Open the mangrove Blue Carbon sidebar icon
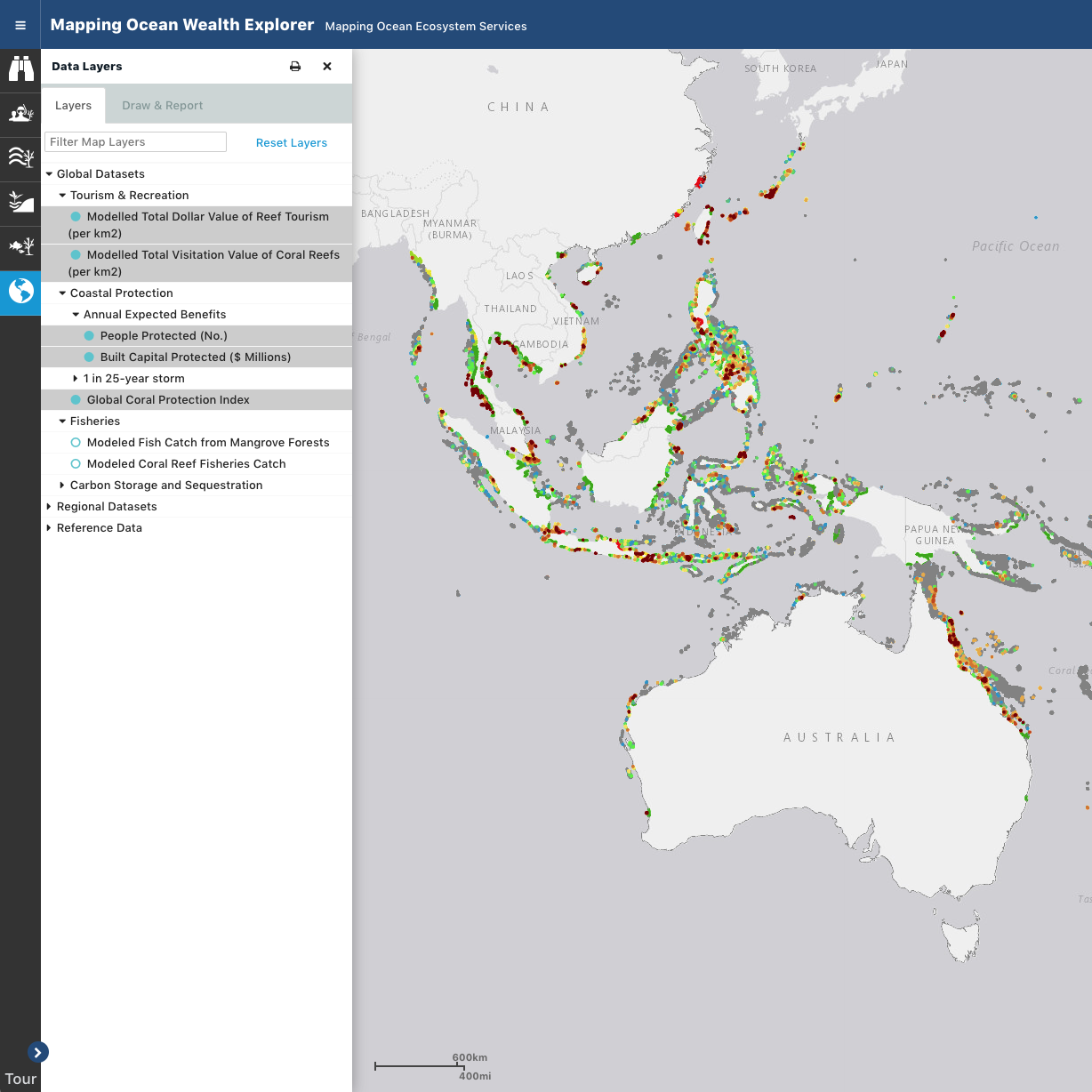 [20, 202]
